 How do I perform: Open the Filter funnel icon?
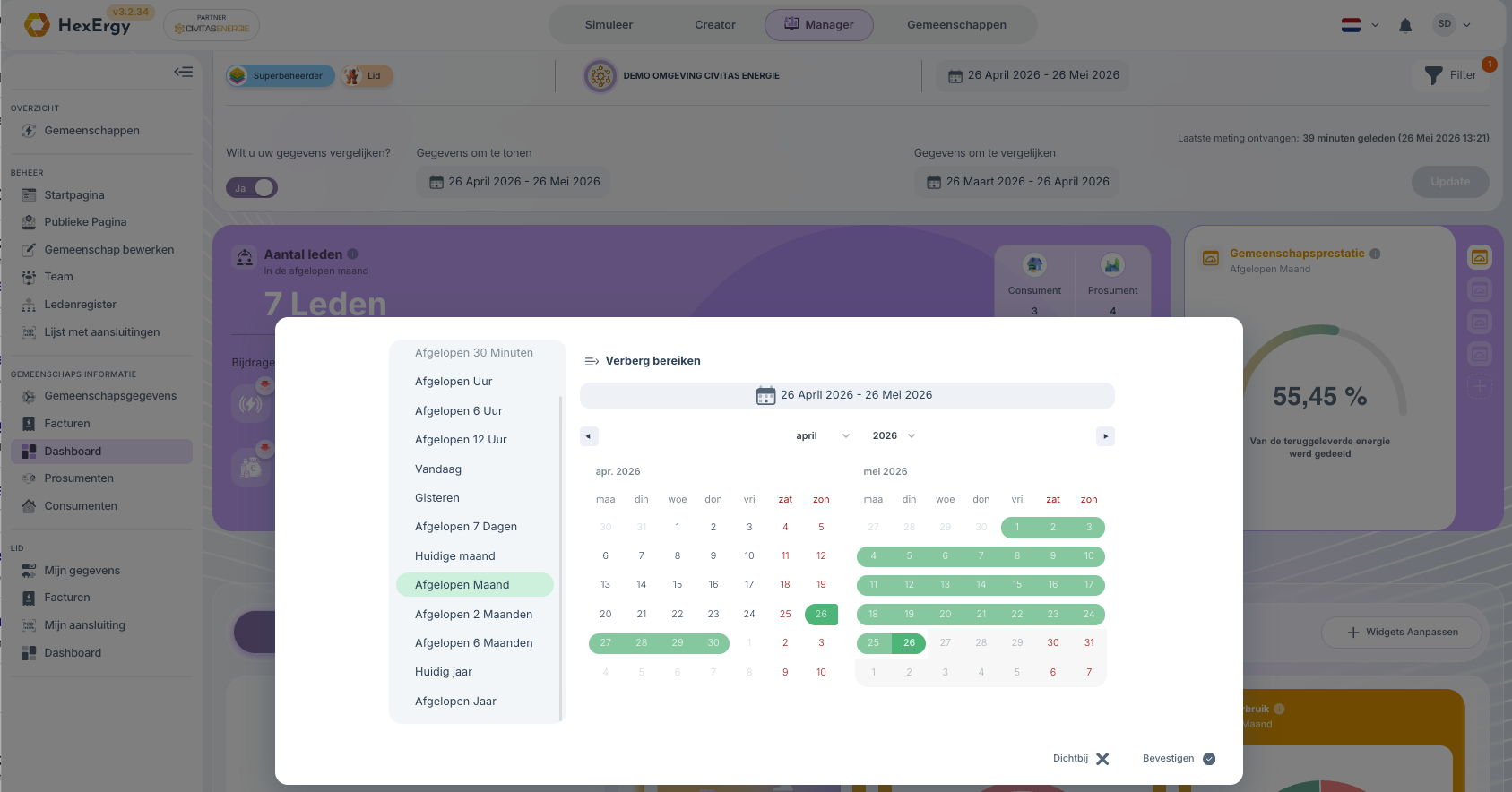pyautogui.click(x=1434, y=75)
